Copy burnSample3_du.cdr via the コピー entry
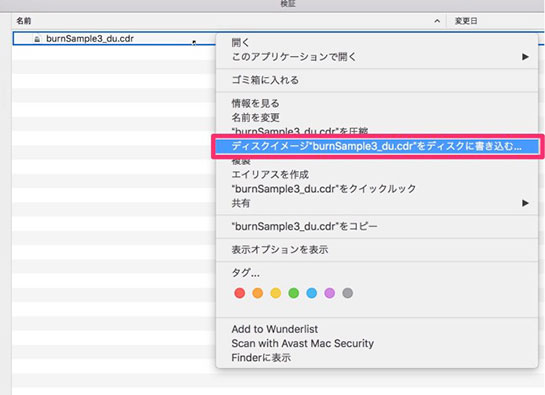Screen dimensions: 545x395 coord(377,226)
